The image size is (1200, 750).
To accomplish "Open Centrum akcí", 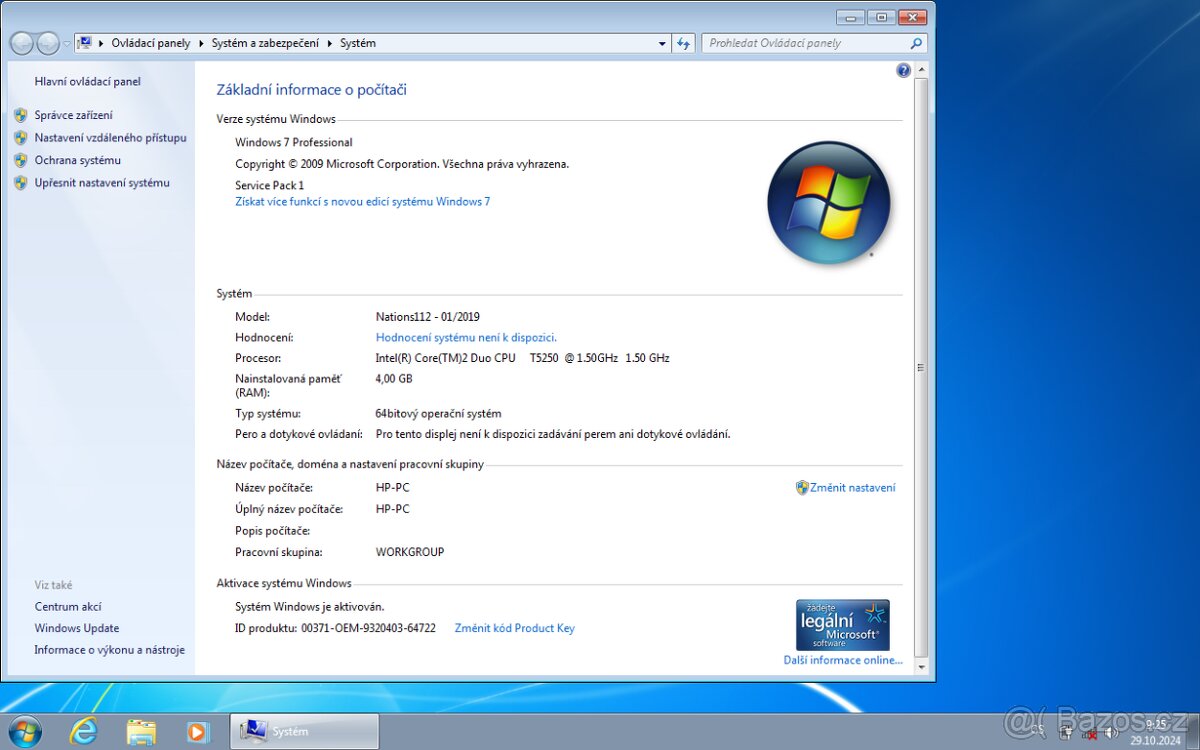I will click(x=68, y=607).
